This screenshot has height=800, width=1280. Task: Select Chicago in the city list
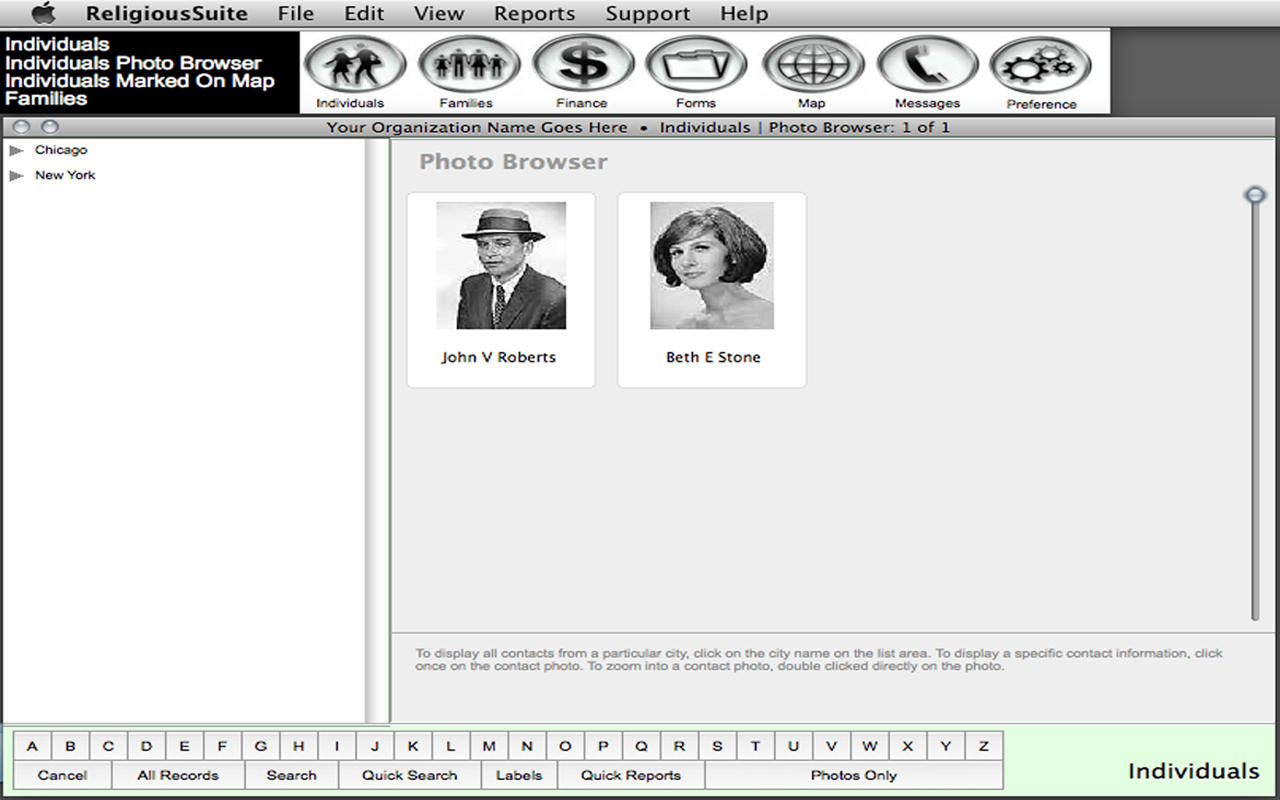coord(61,150)
